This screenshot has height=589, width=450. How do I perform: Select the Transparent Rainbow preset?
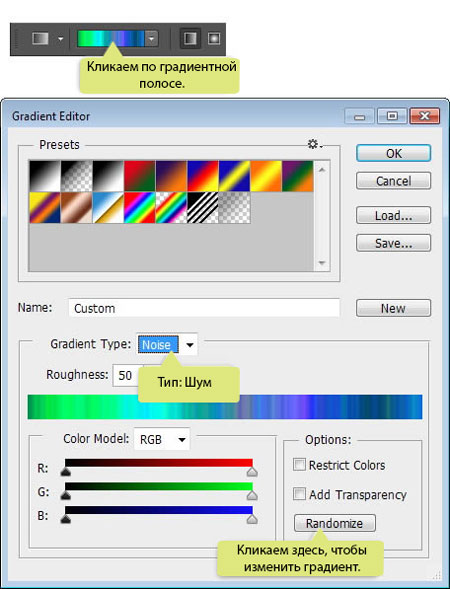tap(171, 208)
